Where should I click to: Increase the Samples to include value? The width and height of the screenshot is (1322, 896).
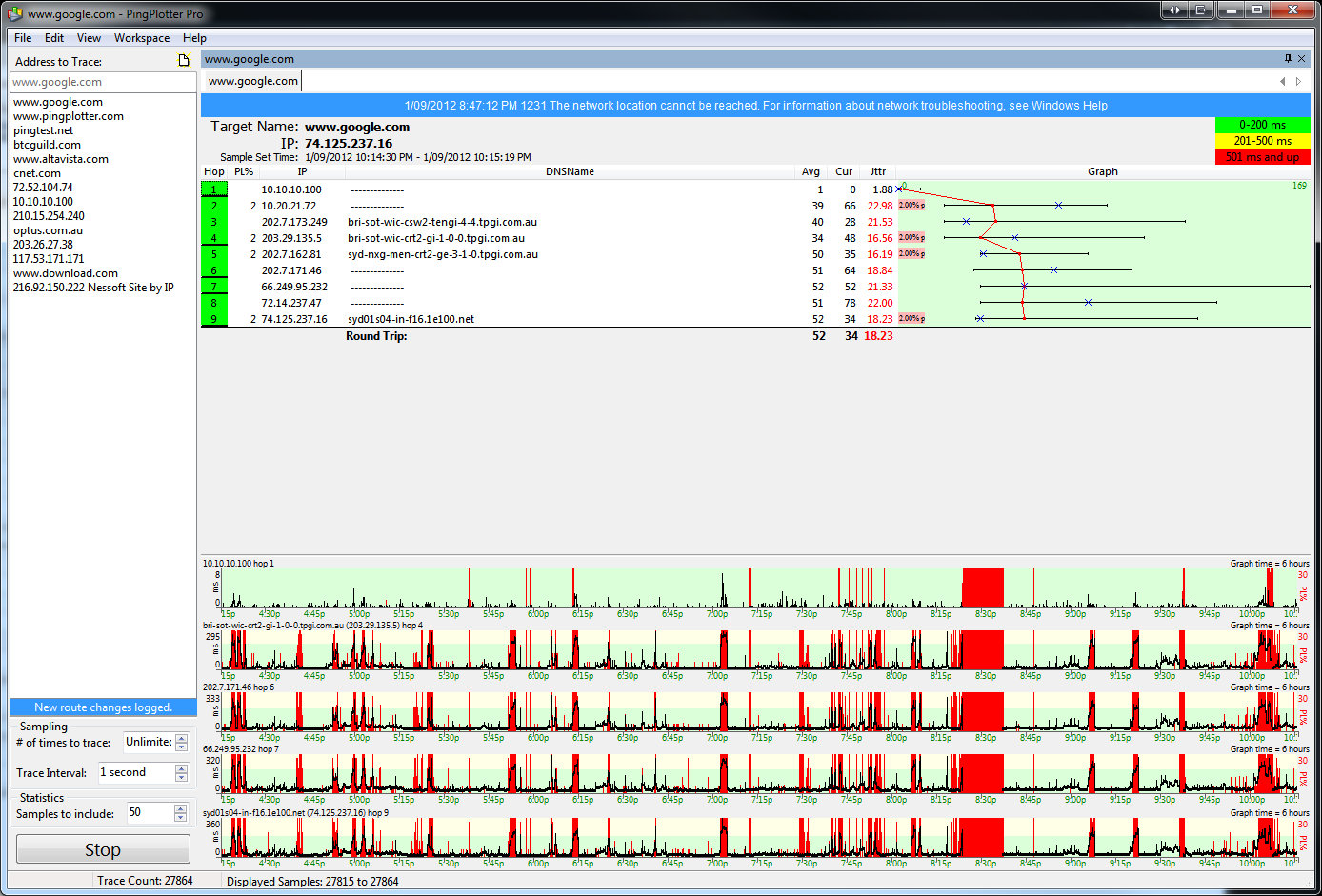[181, 808]
